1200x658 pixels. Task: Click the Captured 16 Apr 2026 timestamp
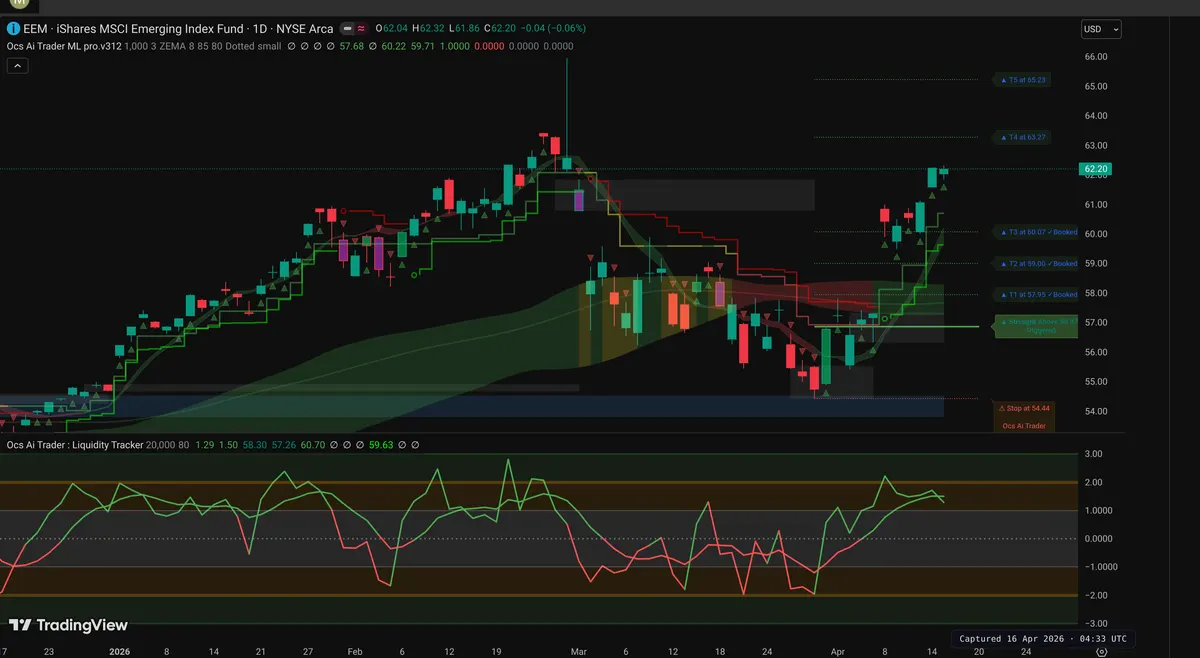(x=1044, y=638)
